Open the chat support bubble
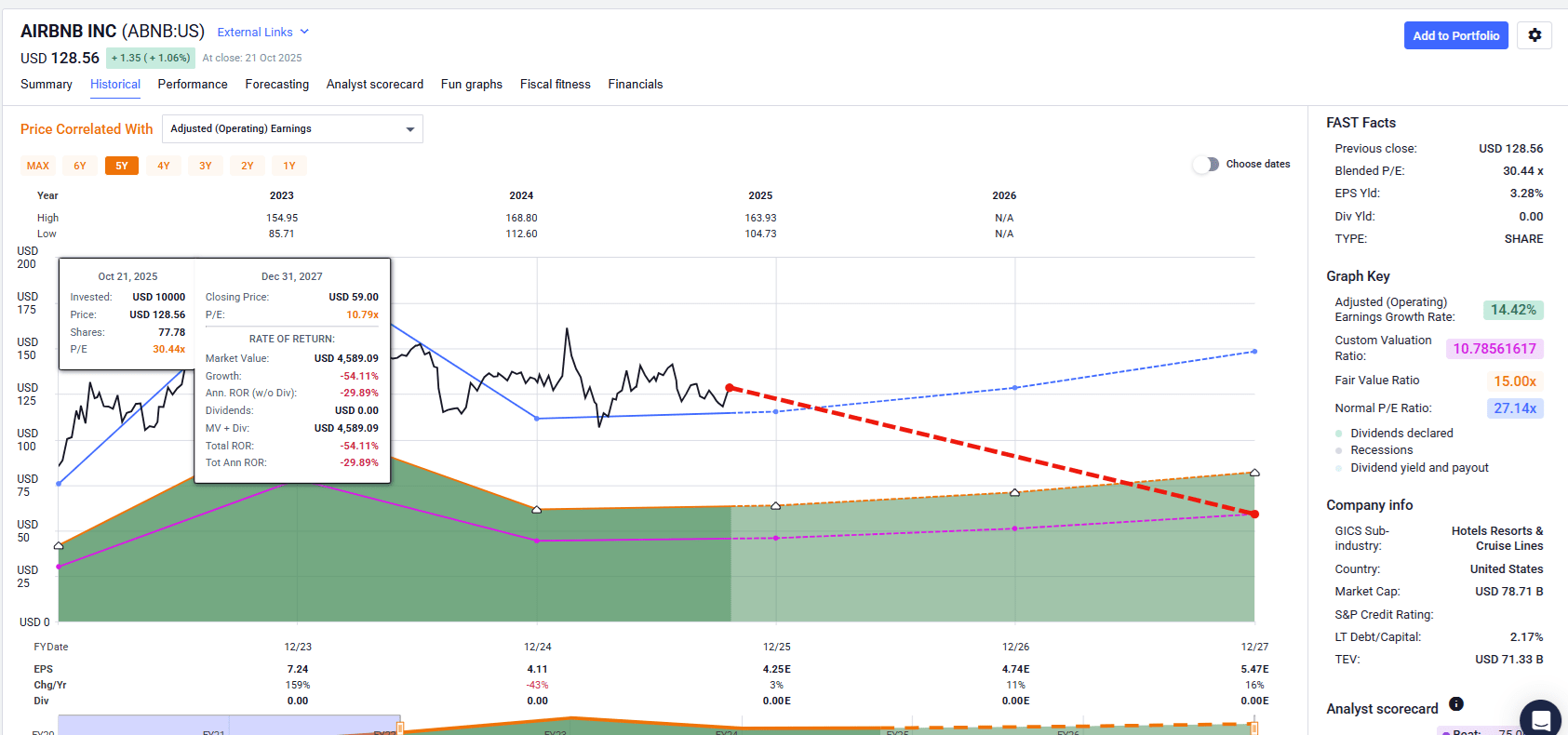The height and width of the screenshot is (735, 1568). point(1541,719)
